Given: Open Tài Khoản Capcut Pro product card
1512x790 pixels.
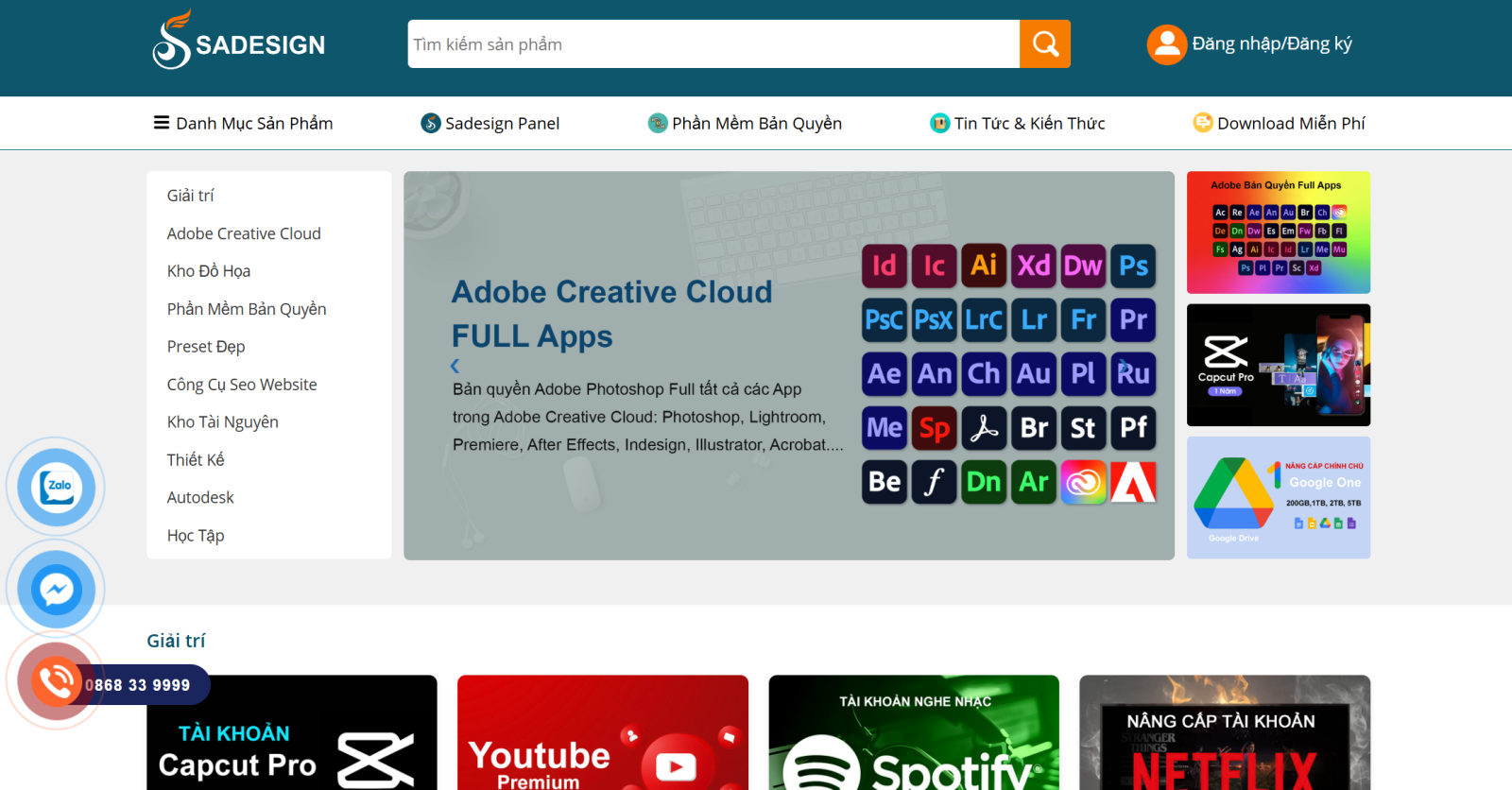Looking at the screenshot, I should coord(292,732).
